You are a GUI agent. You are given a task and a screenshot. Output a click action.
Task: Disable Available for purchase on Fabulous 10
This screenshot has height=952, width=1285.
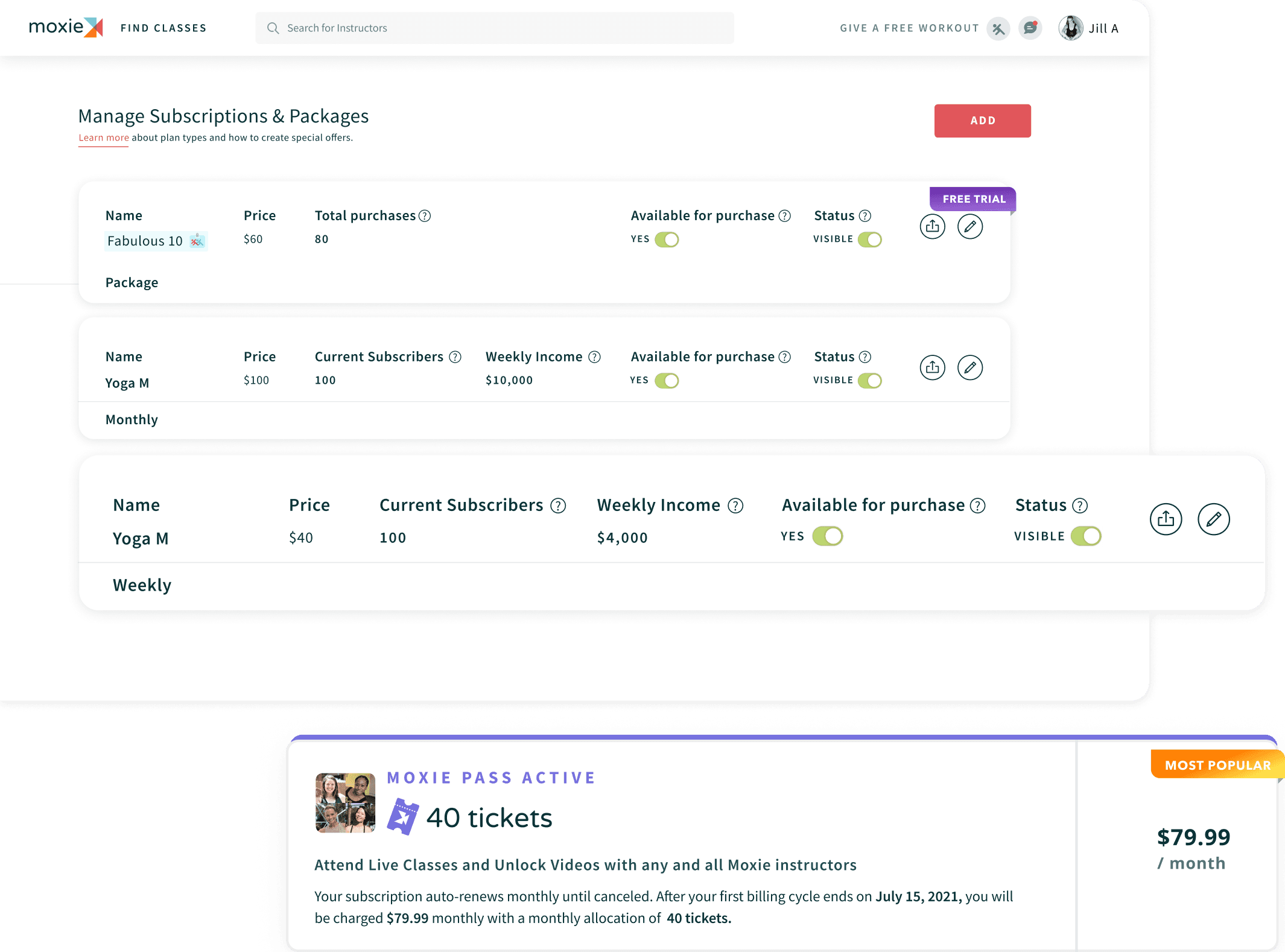click(x=666, y=240)
